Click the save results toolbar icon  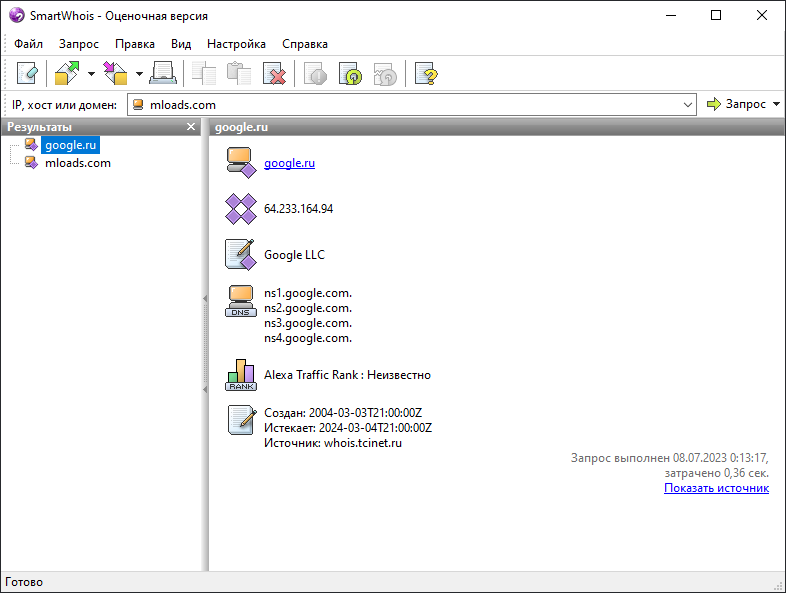115,74
